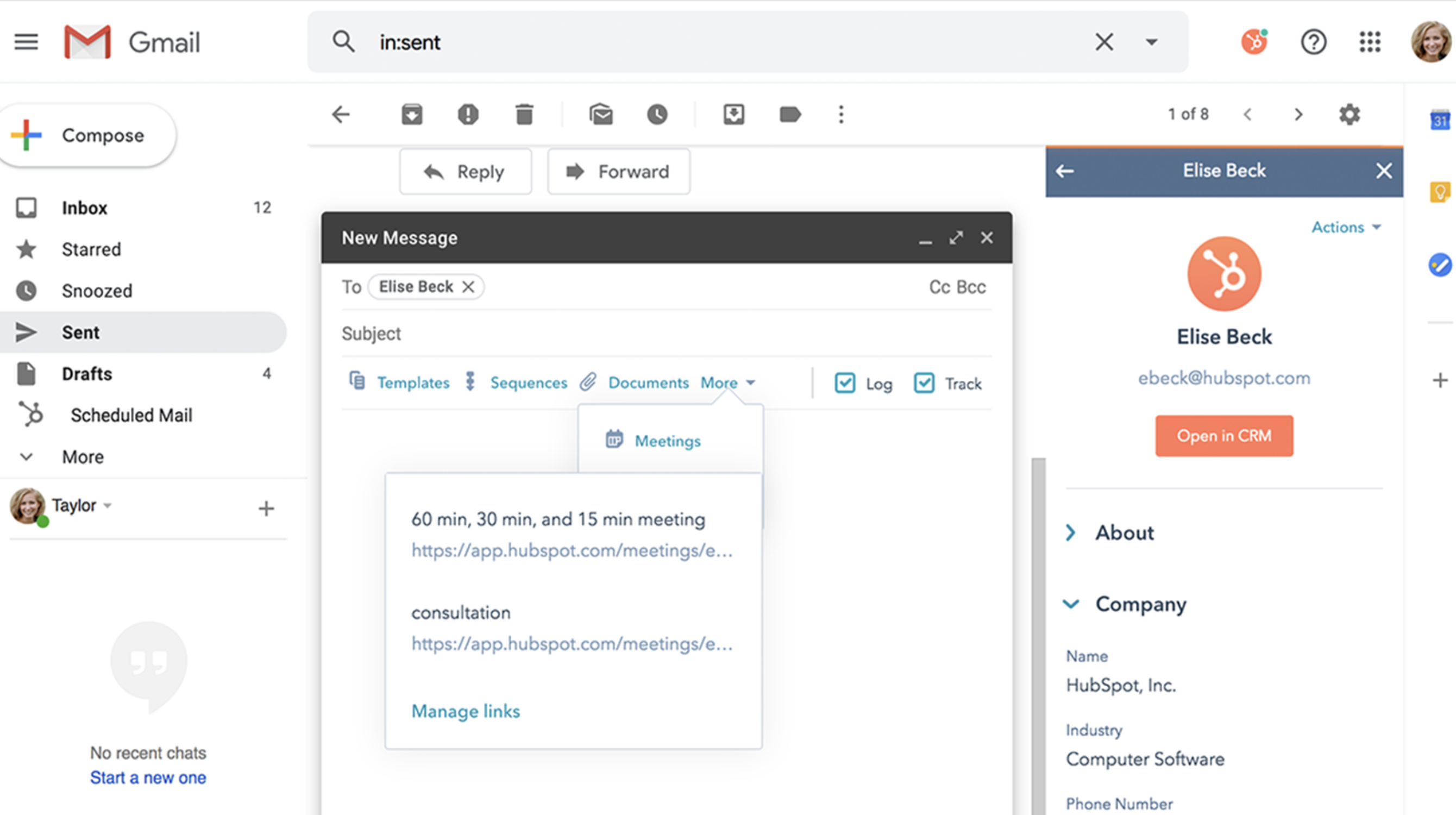Open HubSpot Documents
The height and width of the screenshot is (815, 1456).
(x=634, y=383)
